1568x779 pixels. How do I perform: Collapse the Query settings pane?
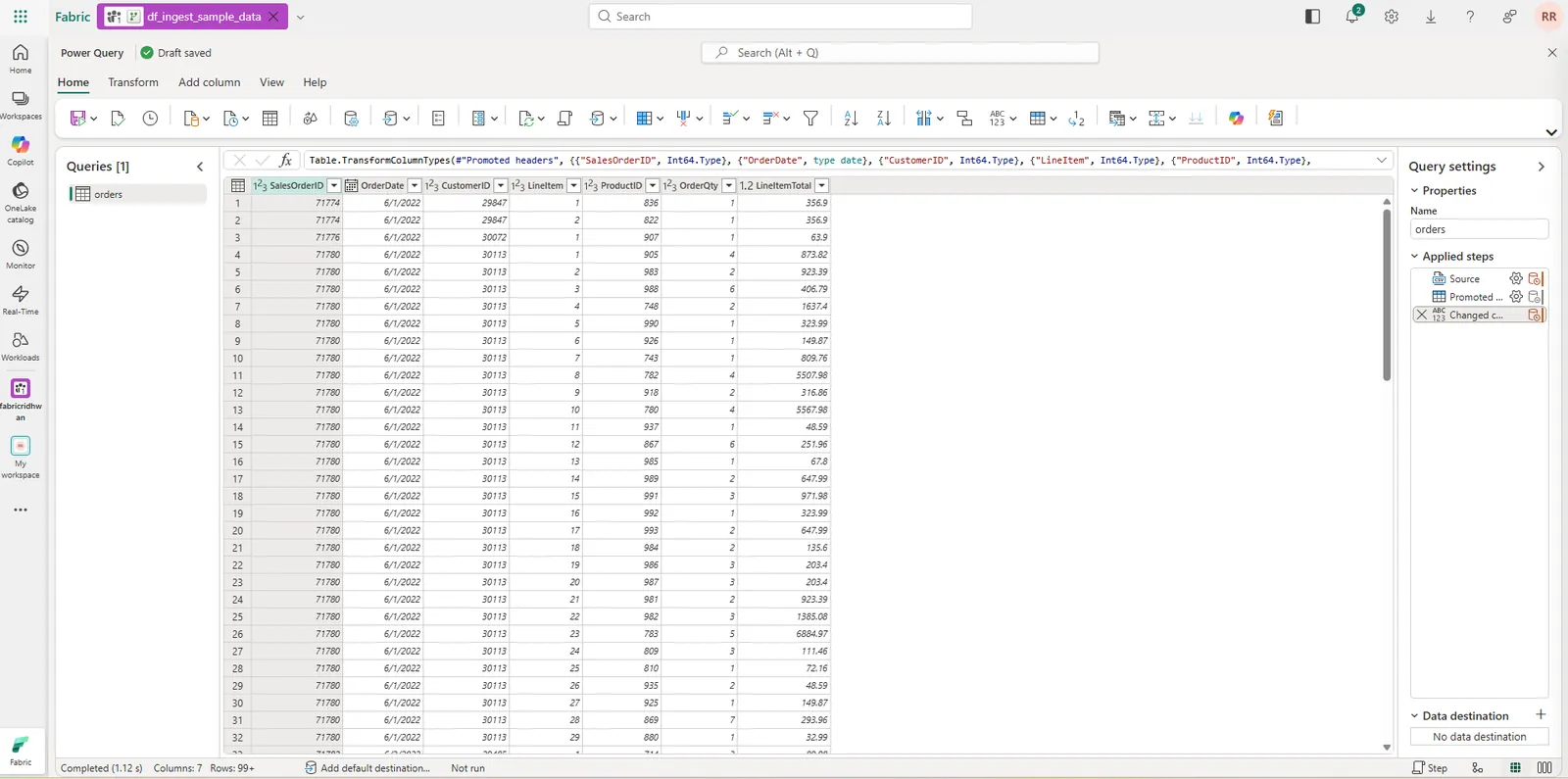pyautogui.click(x=1542, y=167)
